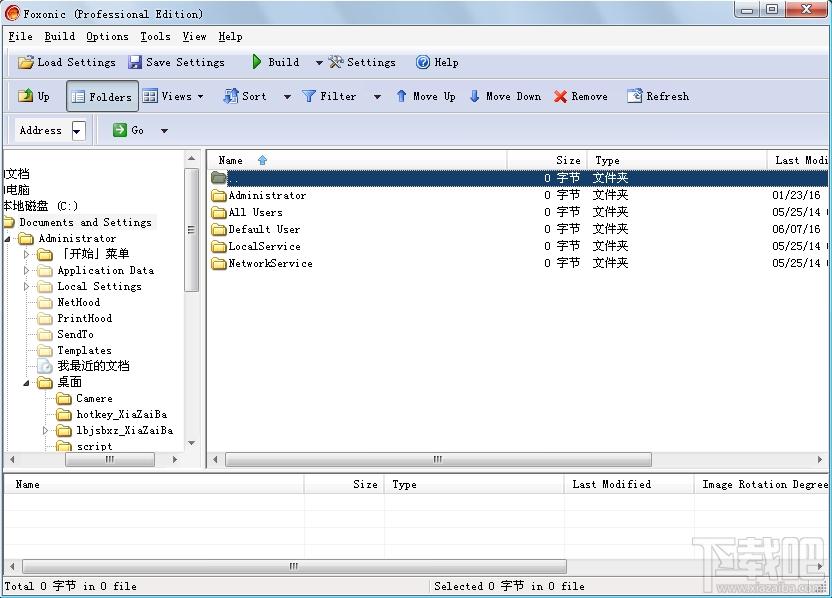The height and width of the screenshot is (598, 832).
Task: Select NetHood folder in tree
Action: 79,302
